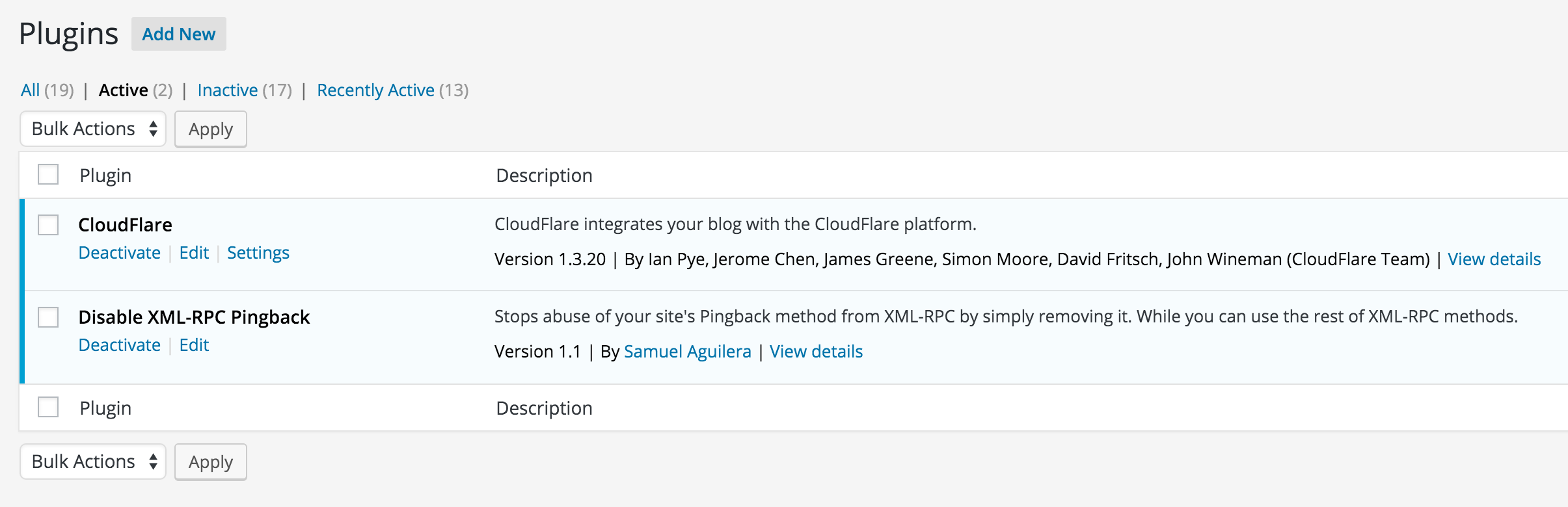Screen dimensions: 1568x507
Task: Switch to the Inactive plugins filter
Action: pyautogui.click(x=228, y=90)
